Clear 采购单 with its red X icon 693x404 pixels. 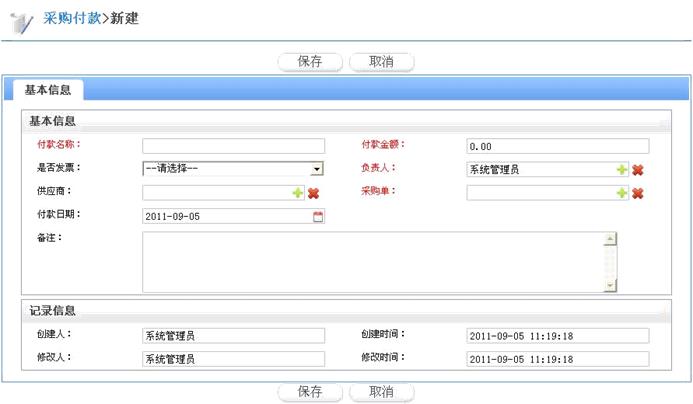coord(637,193)
